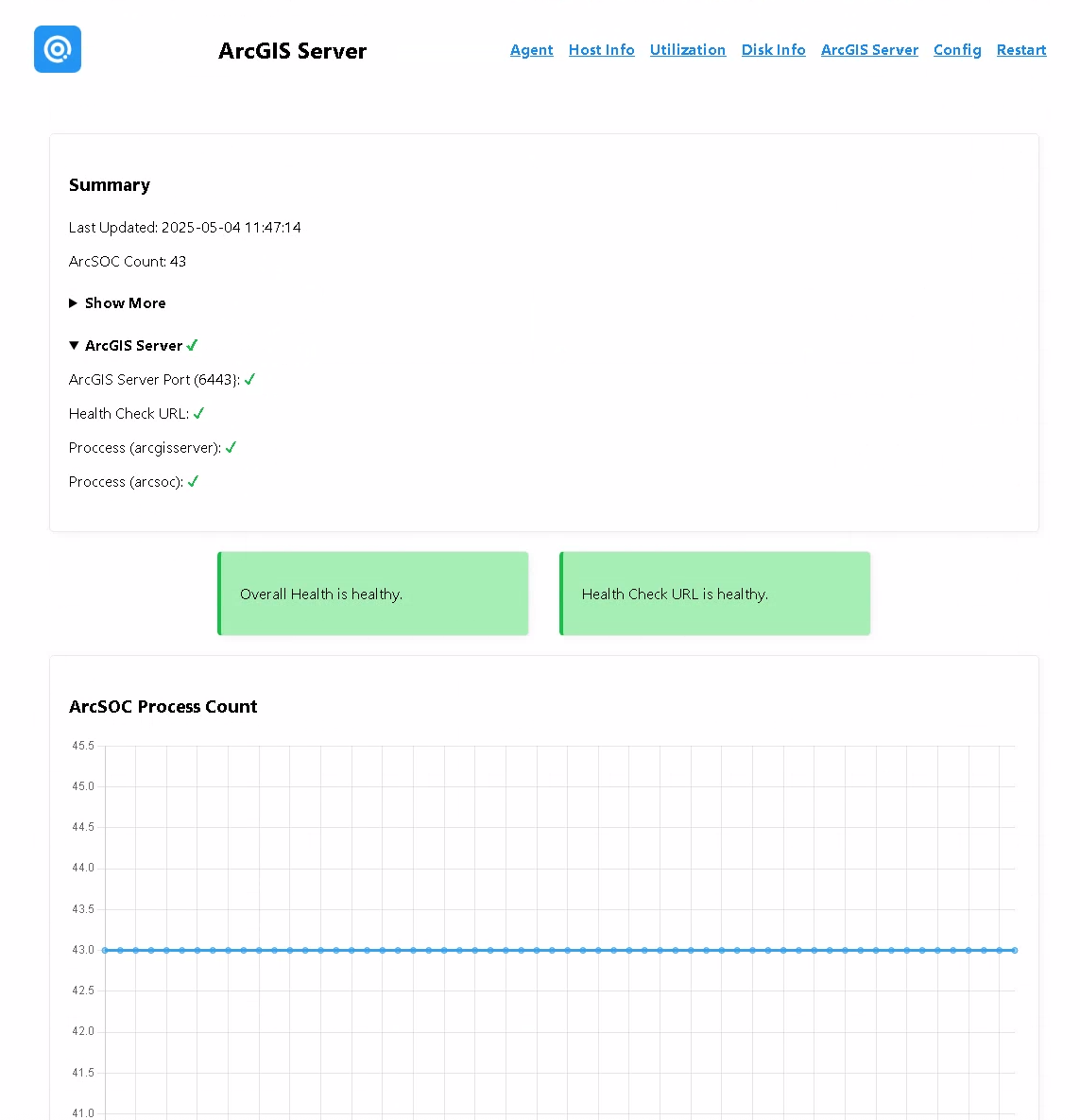Click the Overall Health is healthy banner
This screenshot has width=1080, height=1120.
point(372,594)
